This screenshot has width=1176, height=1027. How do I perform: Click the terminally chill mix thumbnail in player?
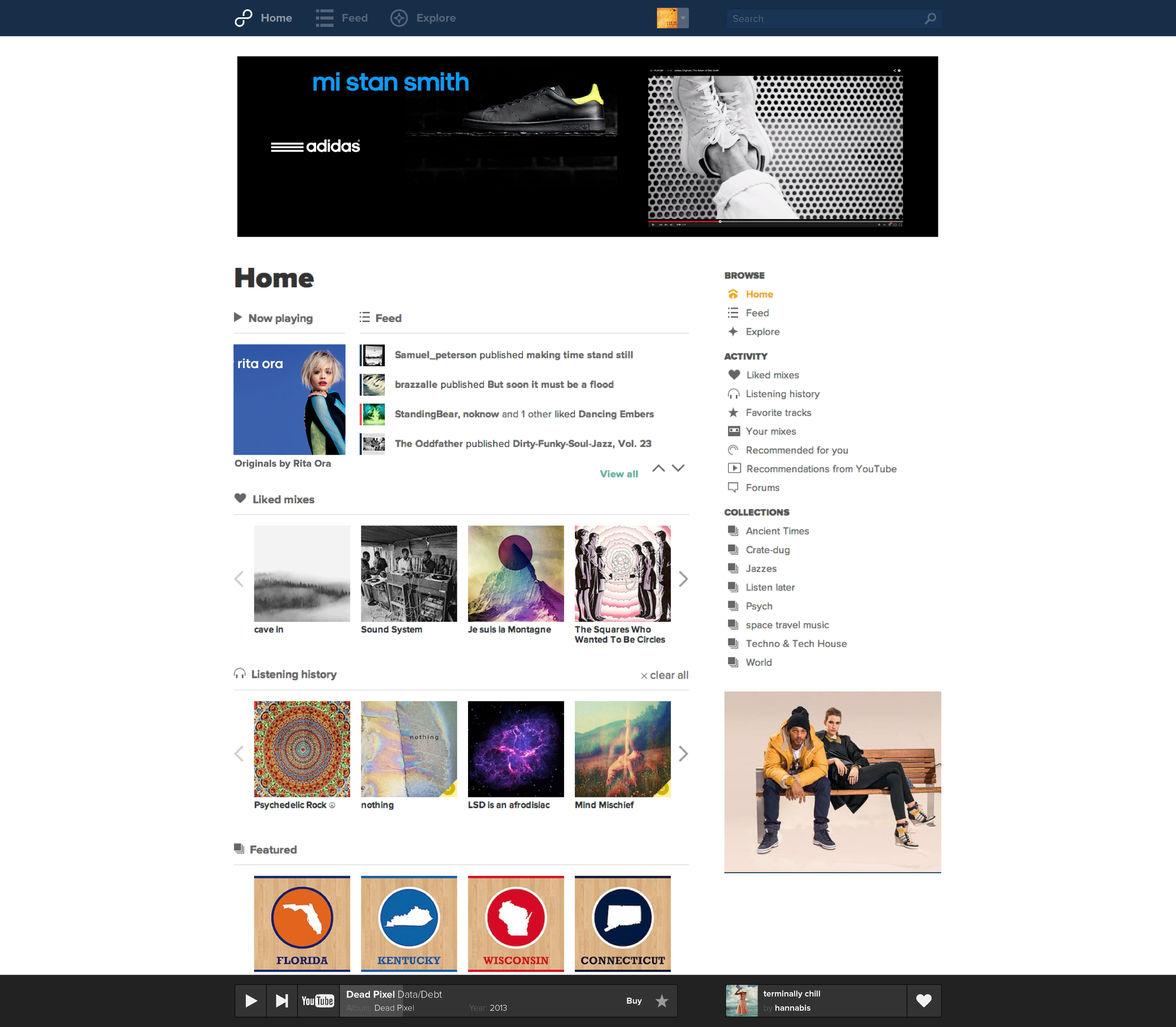pos(741,1001)
